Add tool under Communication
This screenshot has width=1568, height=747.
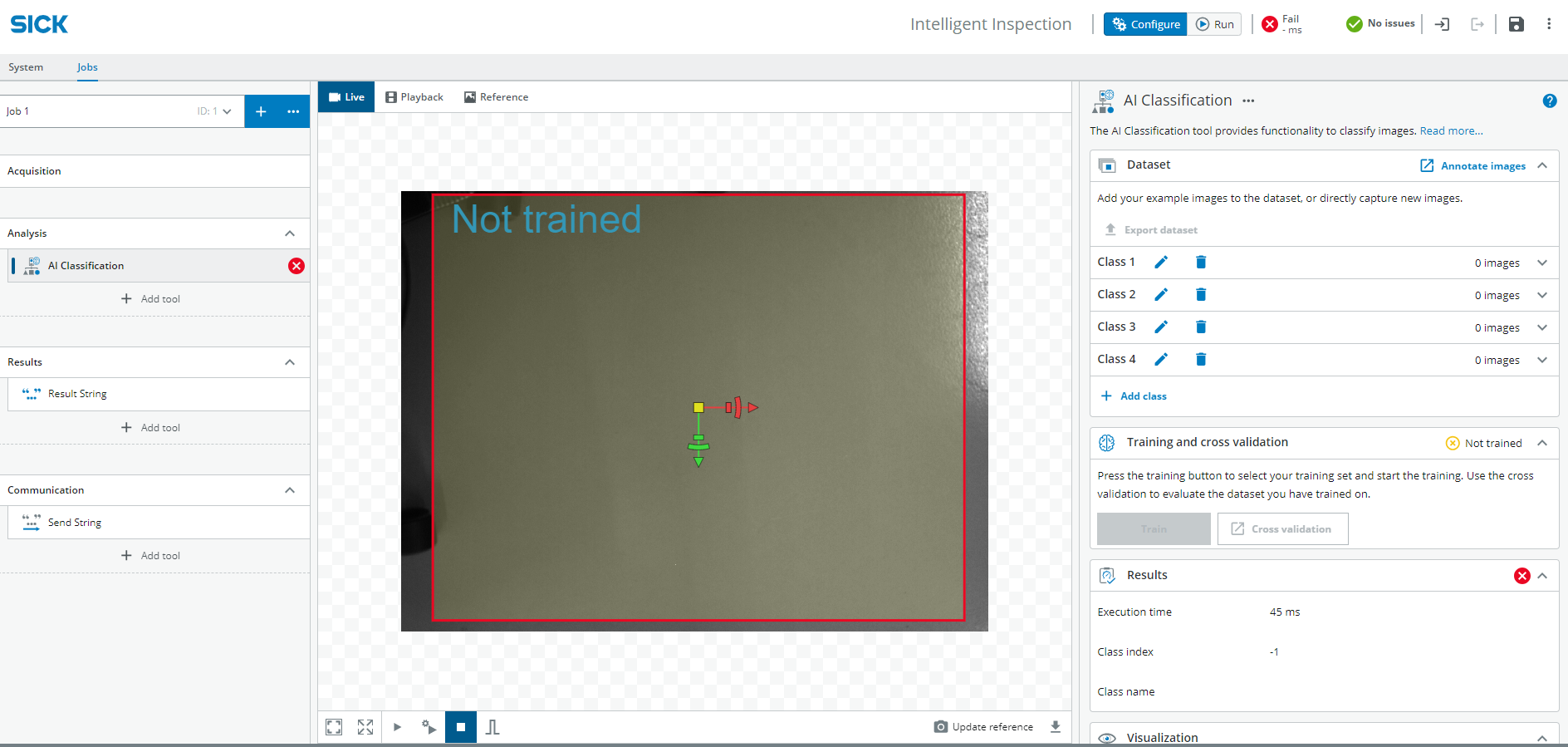150,556
